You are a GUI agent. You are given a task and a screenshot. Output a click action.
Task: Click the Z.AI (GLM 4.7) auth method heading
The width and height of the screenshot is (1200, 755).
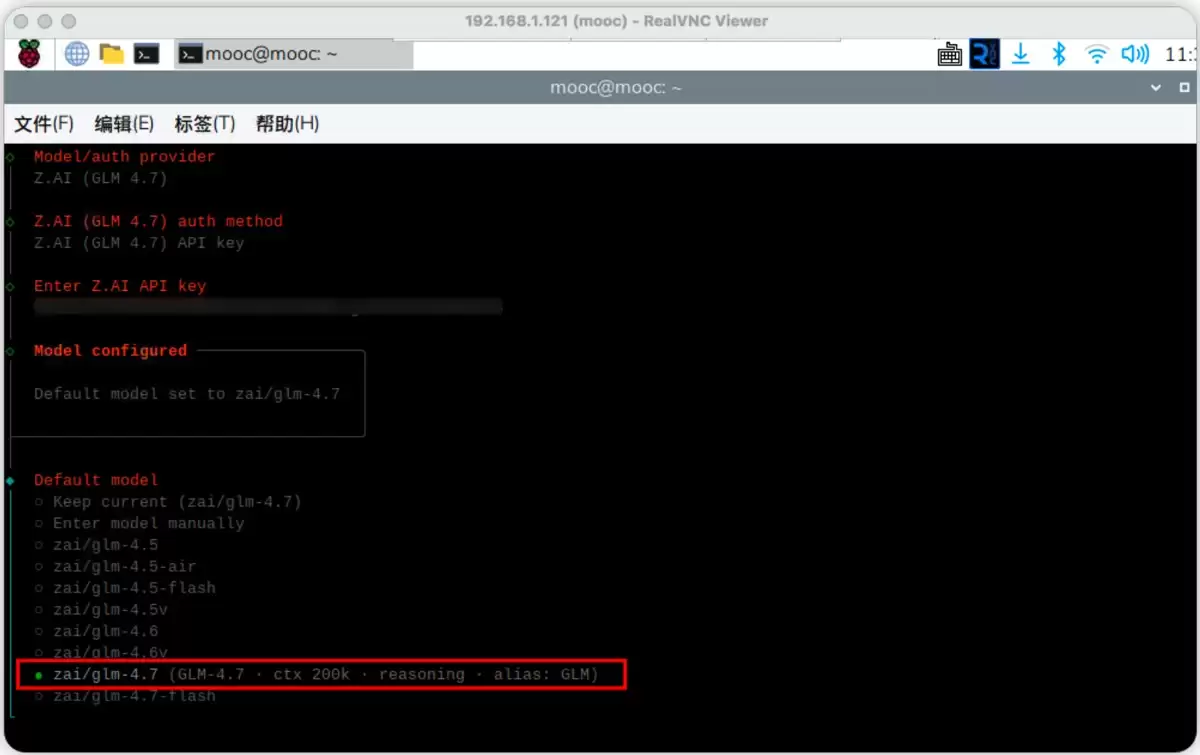158,221
